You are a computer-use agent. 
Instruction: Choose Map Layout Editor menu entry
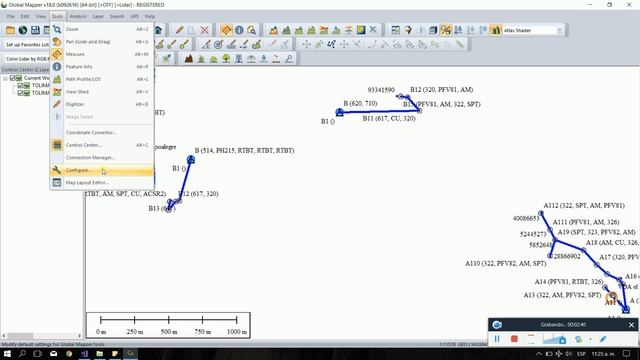(x=102, y=182)
